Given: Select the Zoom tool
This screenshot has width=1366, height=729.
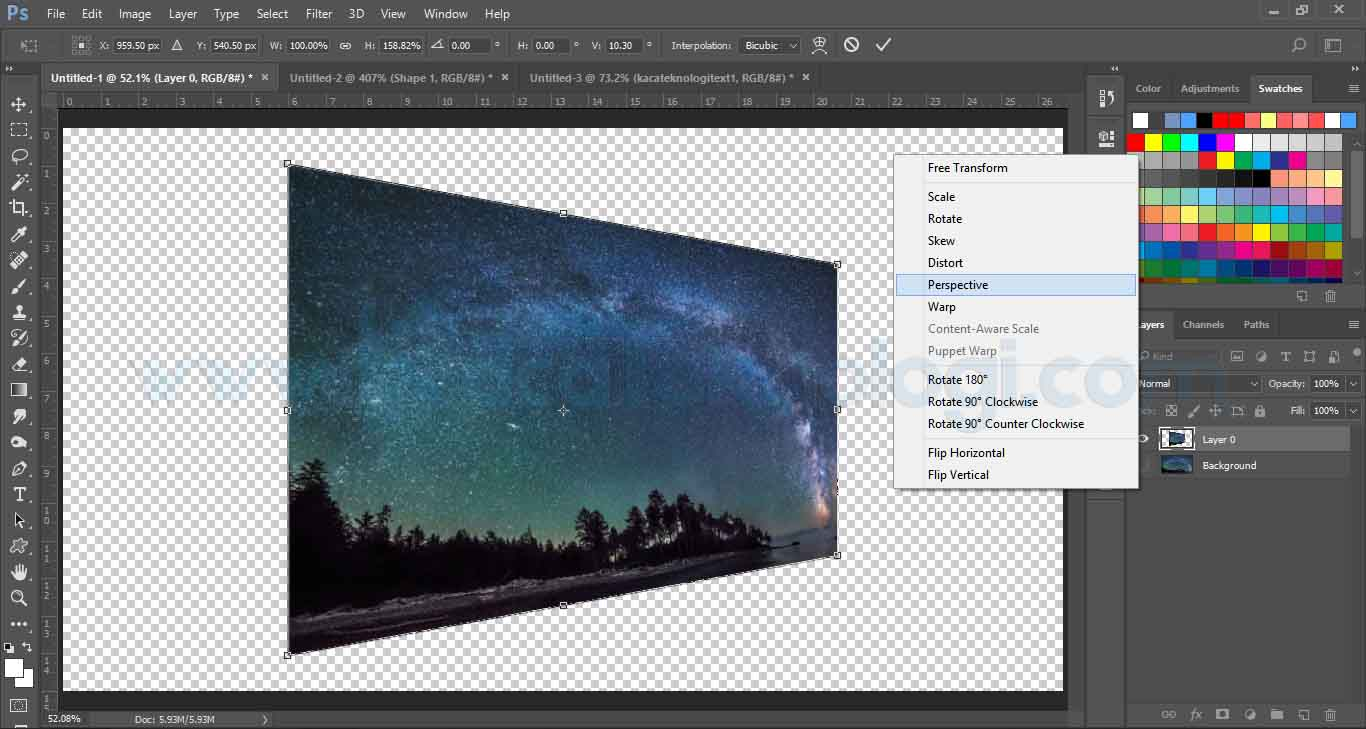Looking at the screenshot, I should 19,598.
